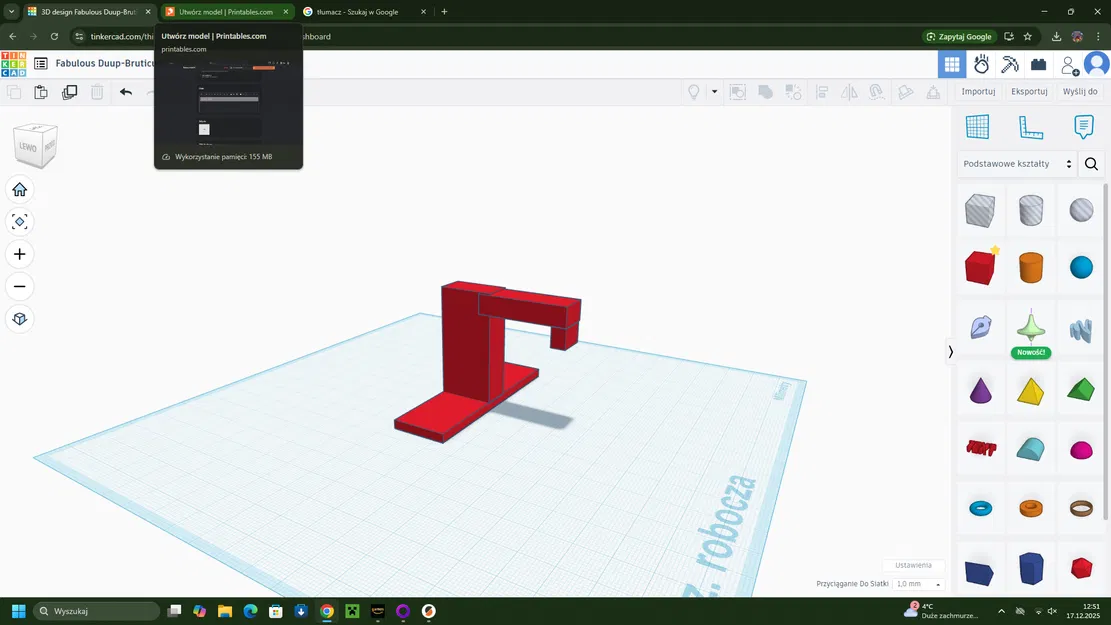Pick the striped hole cylinder shape
Image resolution: width=1111 pixels, height=625 pixels.
[x=1031, y=210]
